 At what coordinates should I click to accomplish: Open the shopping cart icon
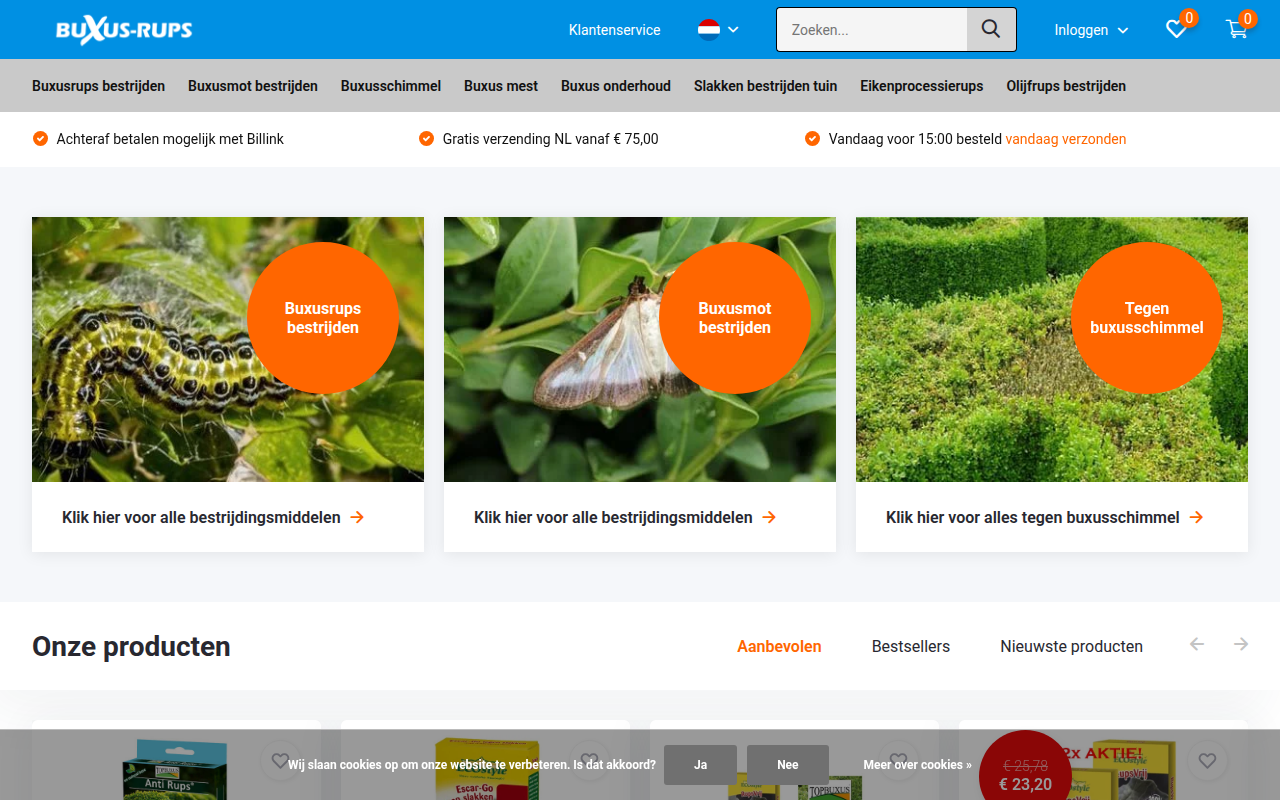[x=1237, y=30]
